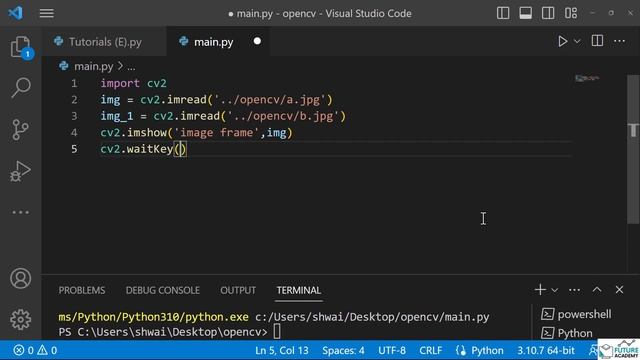This screenshot has width=640, height=360.
Task: Click the 'import cv2' line
Action: click(133, 83)
